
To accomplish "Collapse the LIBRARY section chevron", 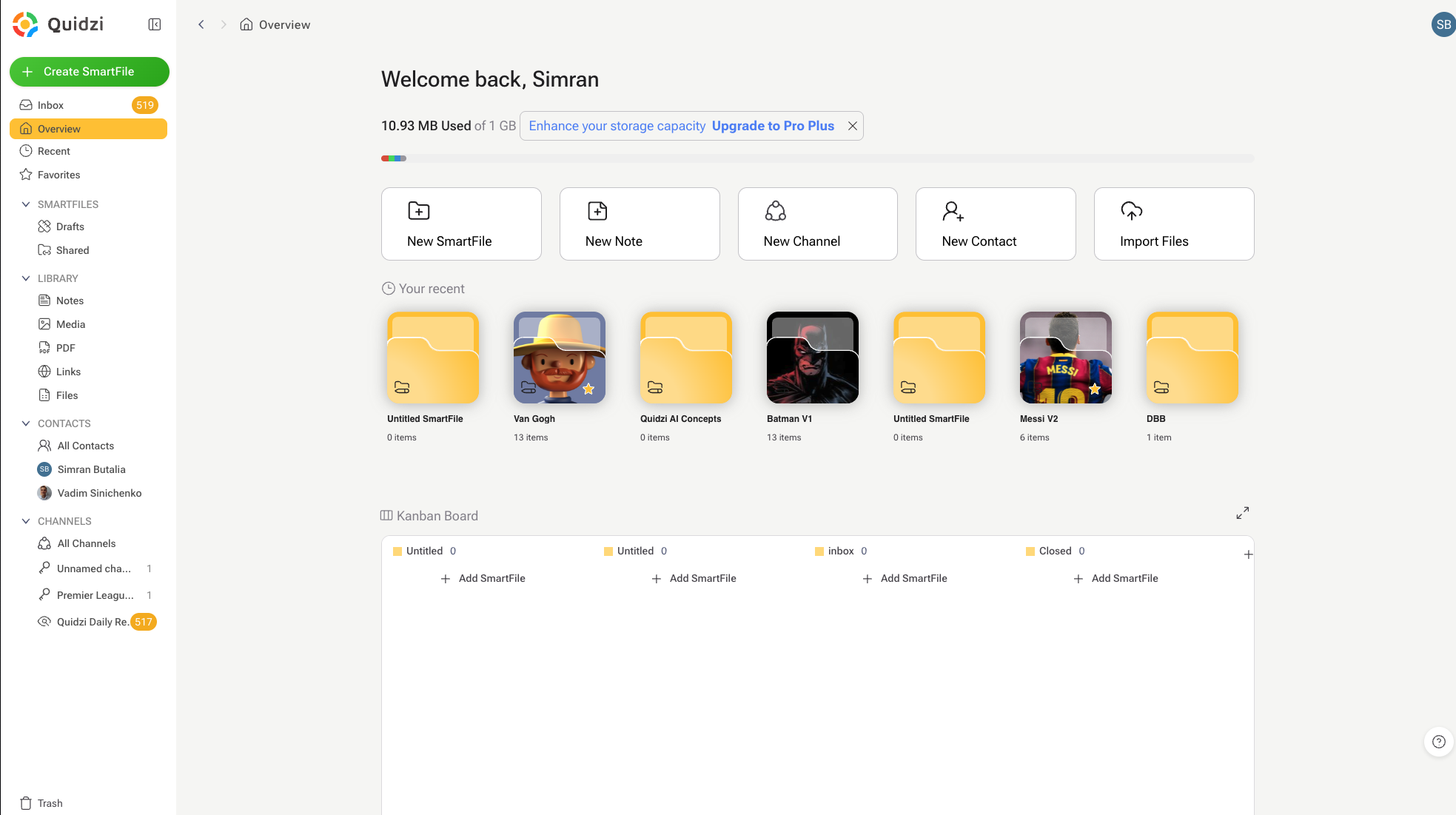I will pos(26,278).
